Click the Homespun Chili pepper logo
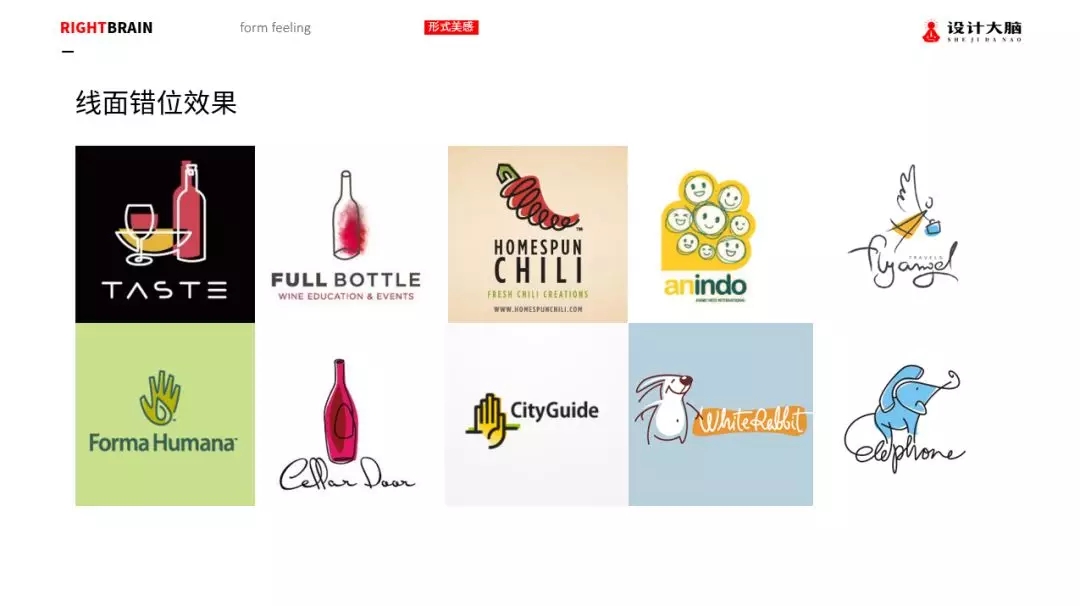 tap(537, 234)
